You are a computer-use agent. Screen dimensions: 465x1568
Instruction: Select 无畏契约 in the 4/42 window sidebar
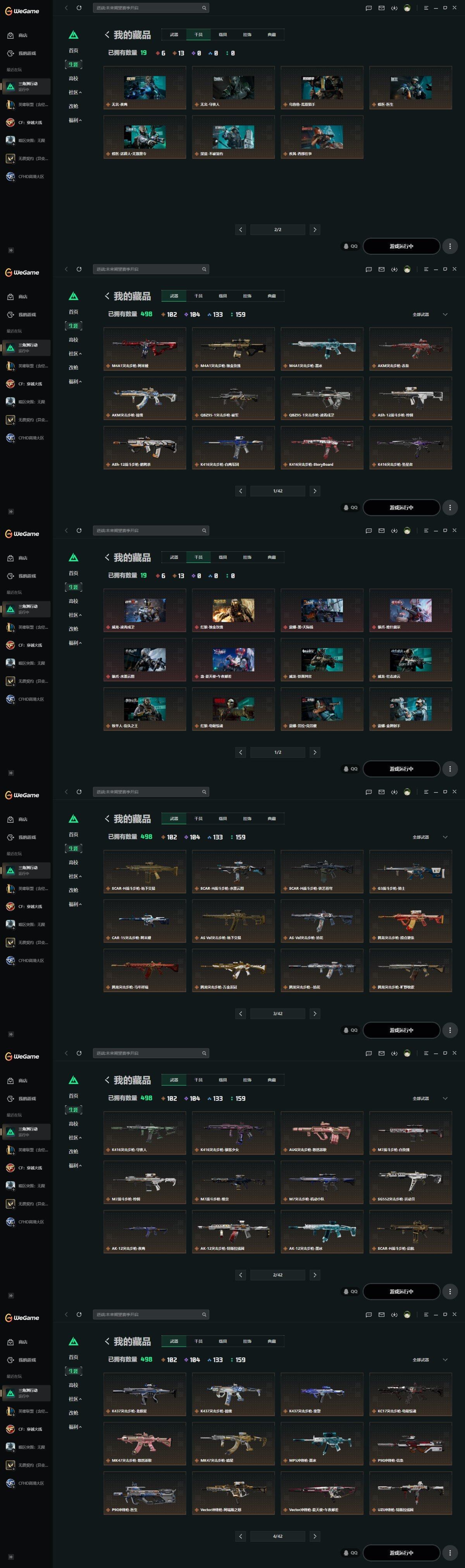pos(26,1465)
